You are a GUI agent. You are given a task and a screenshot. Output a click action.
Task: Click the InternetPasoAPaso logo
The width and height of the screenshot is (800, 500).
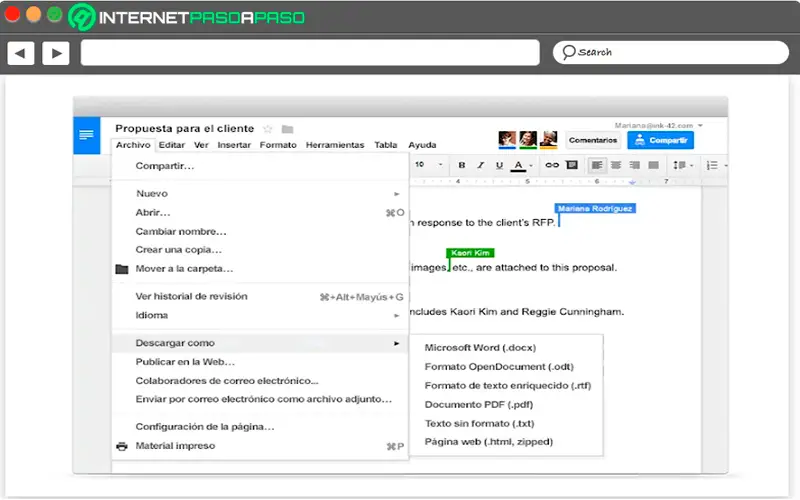(x=186, y=17)
